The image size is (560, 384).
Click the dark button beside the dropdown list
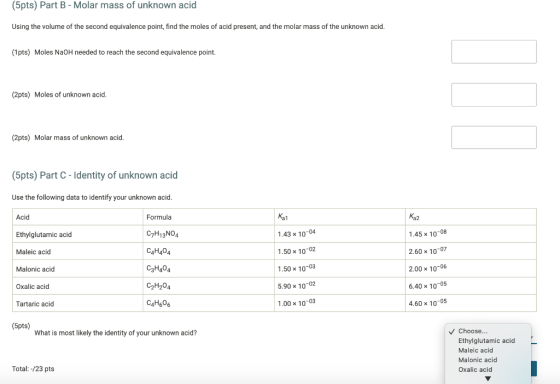click(534, 369)
